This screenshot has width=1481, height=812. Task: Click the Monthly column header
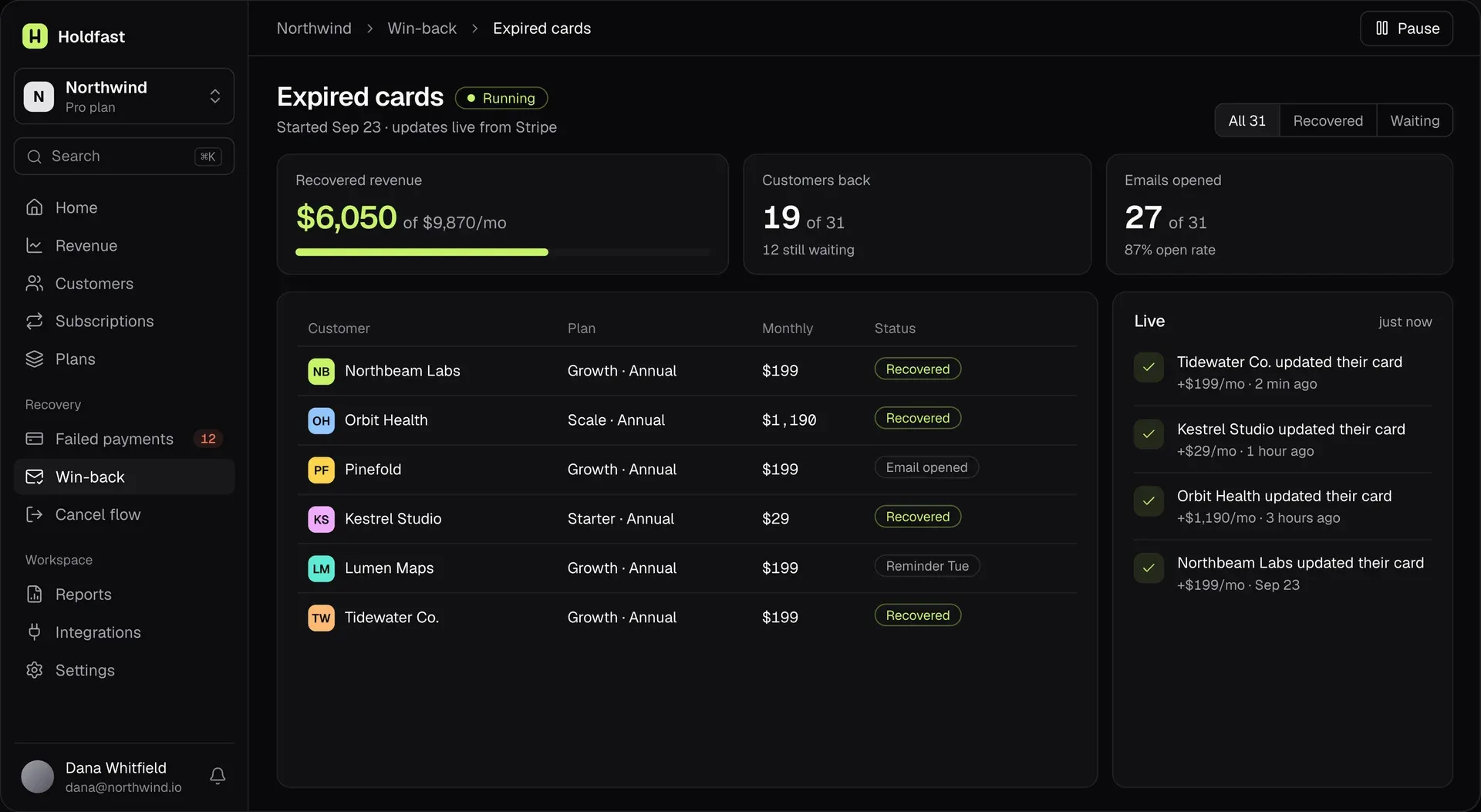[x=788, y=329]
